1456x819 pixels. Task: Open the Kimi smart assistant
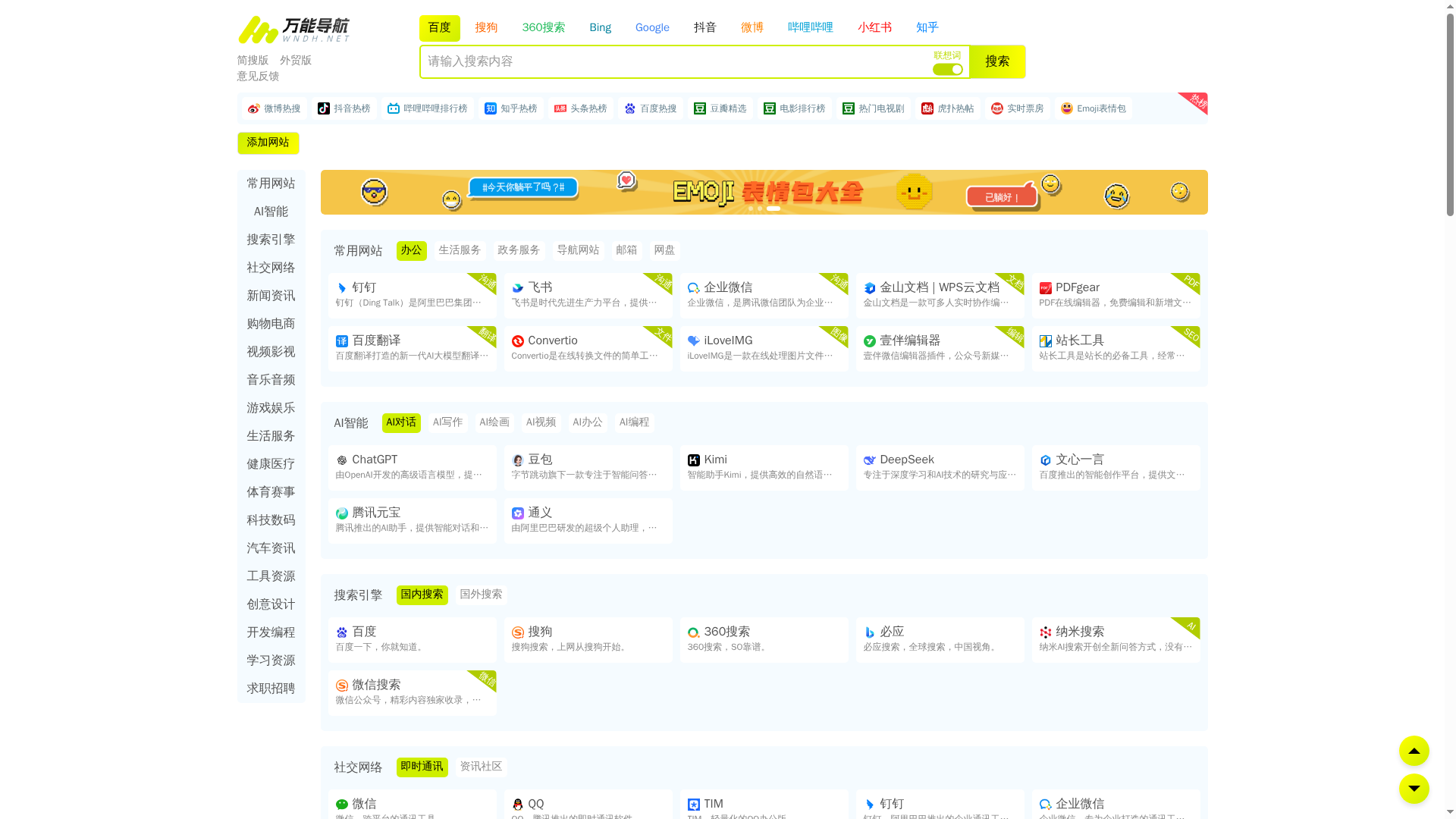point(764,467)
